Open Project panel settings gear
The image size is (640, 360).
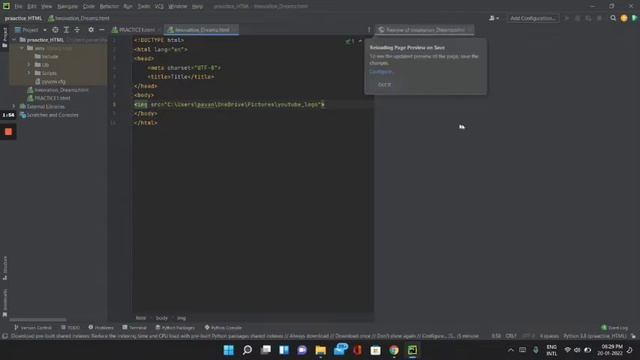[x=91, y=30]
